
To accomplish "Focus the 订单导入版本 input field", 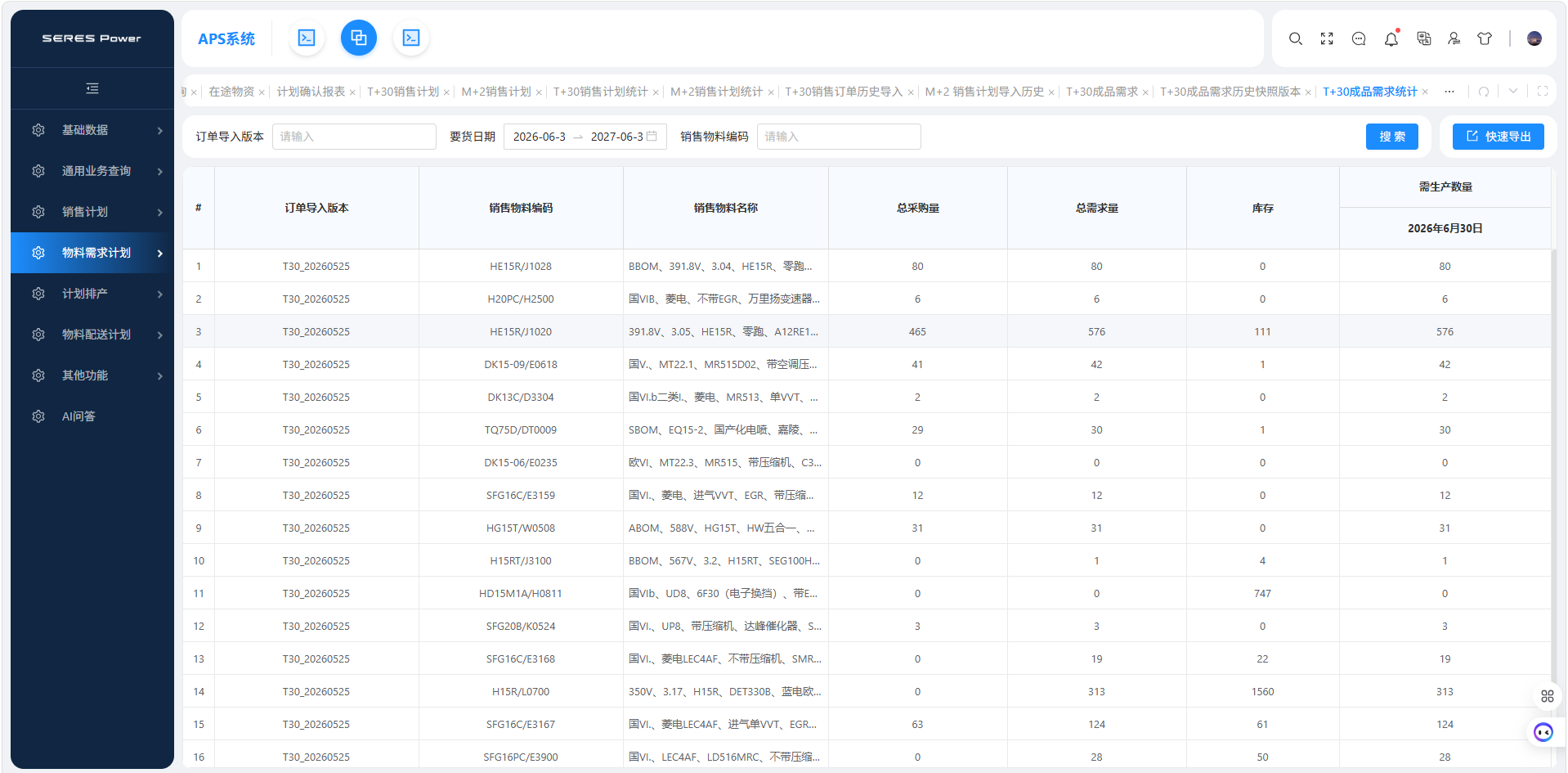I will point(354,137).
